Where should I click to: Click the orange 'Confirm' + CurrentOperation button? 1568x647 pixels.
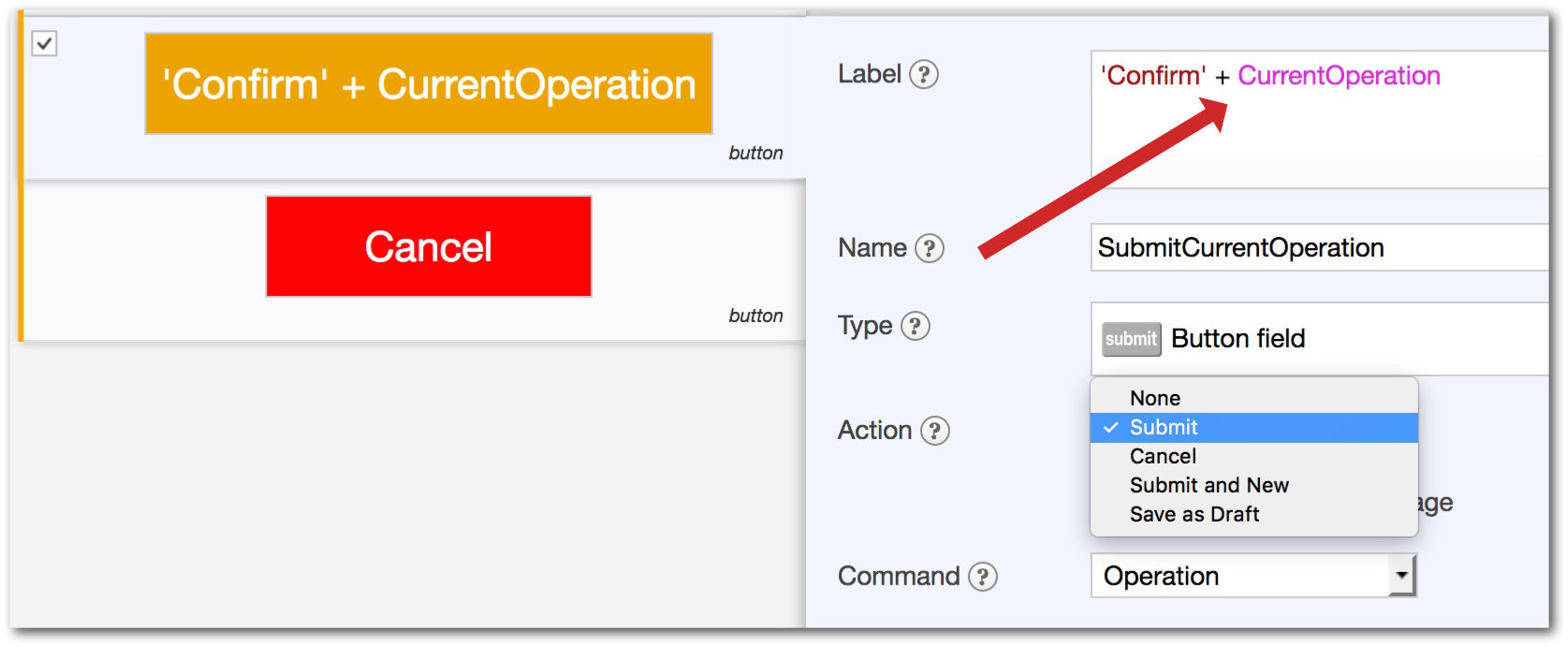[x=429, y=84]
